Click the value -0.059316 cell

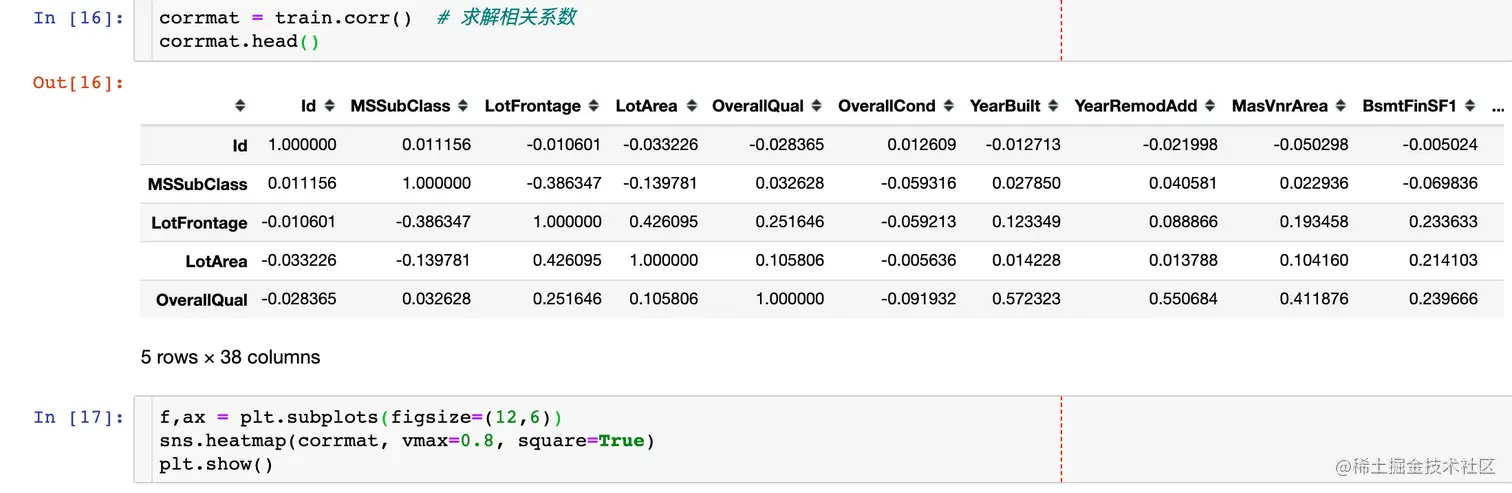tap(919, 183)
